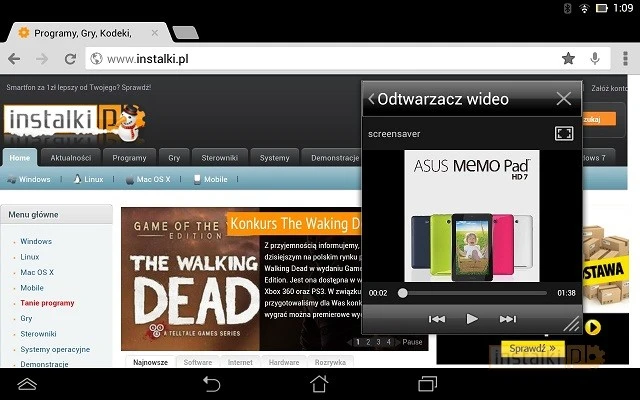Switch video player to fullscreen
The image size is (640, 400).
(564, 133)
